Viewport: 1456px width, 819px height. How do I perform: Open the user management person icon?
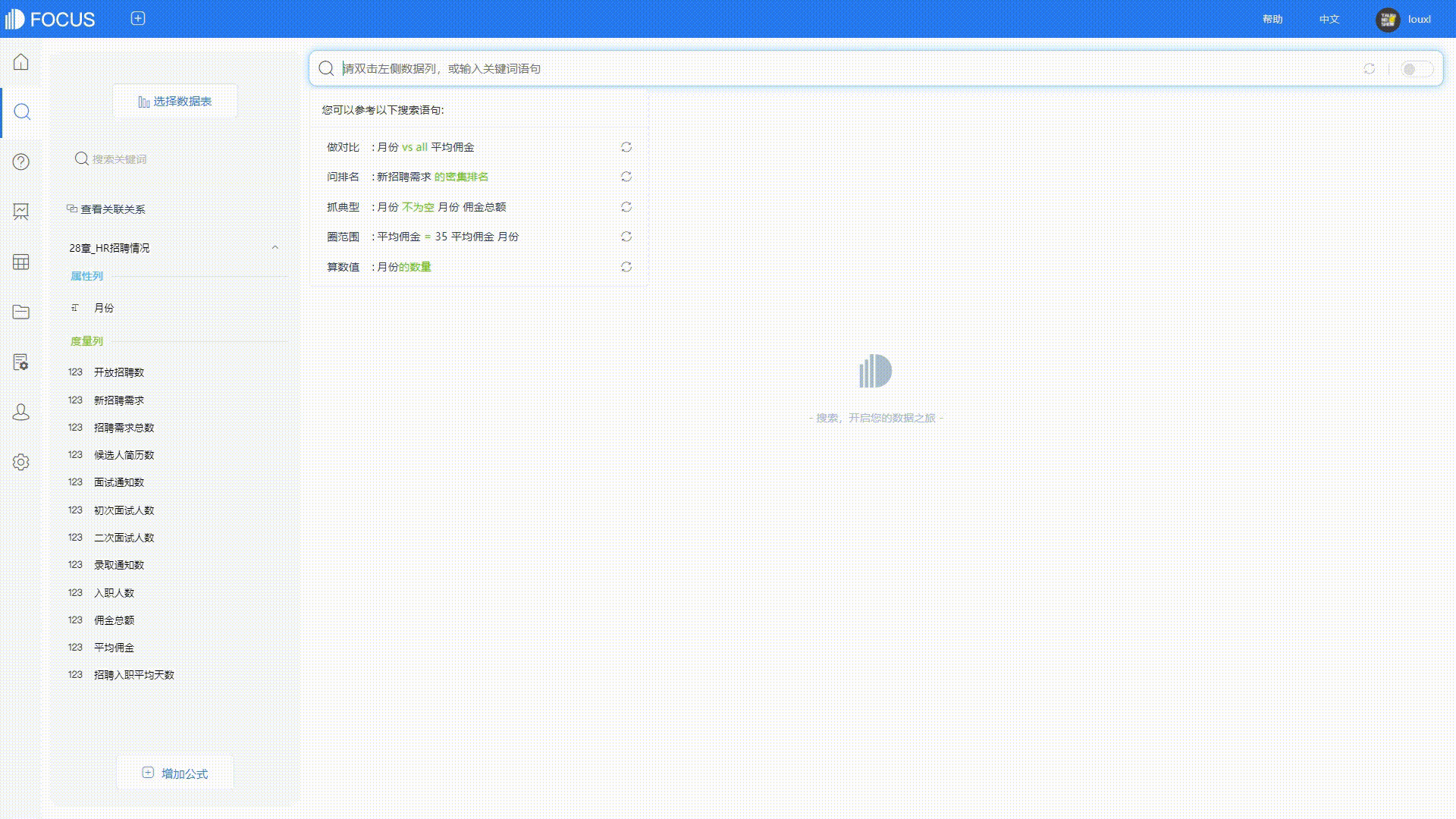(21, 412)
